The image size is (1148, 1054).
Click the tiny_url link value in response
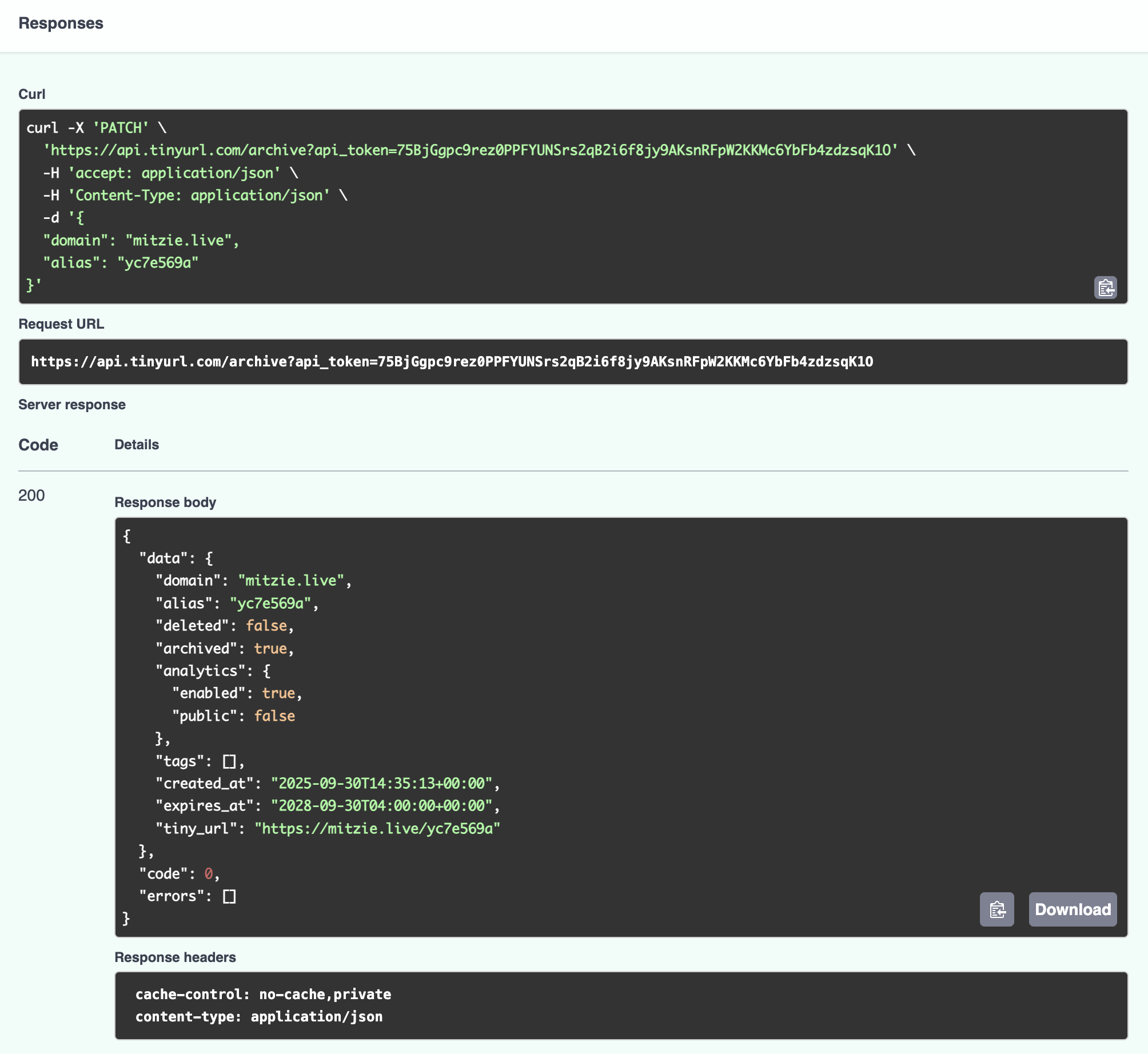[377, 829]
